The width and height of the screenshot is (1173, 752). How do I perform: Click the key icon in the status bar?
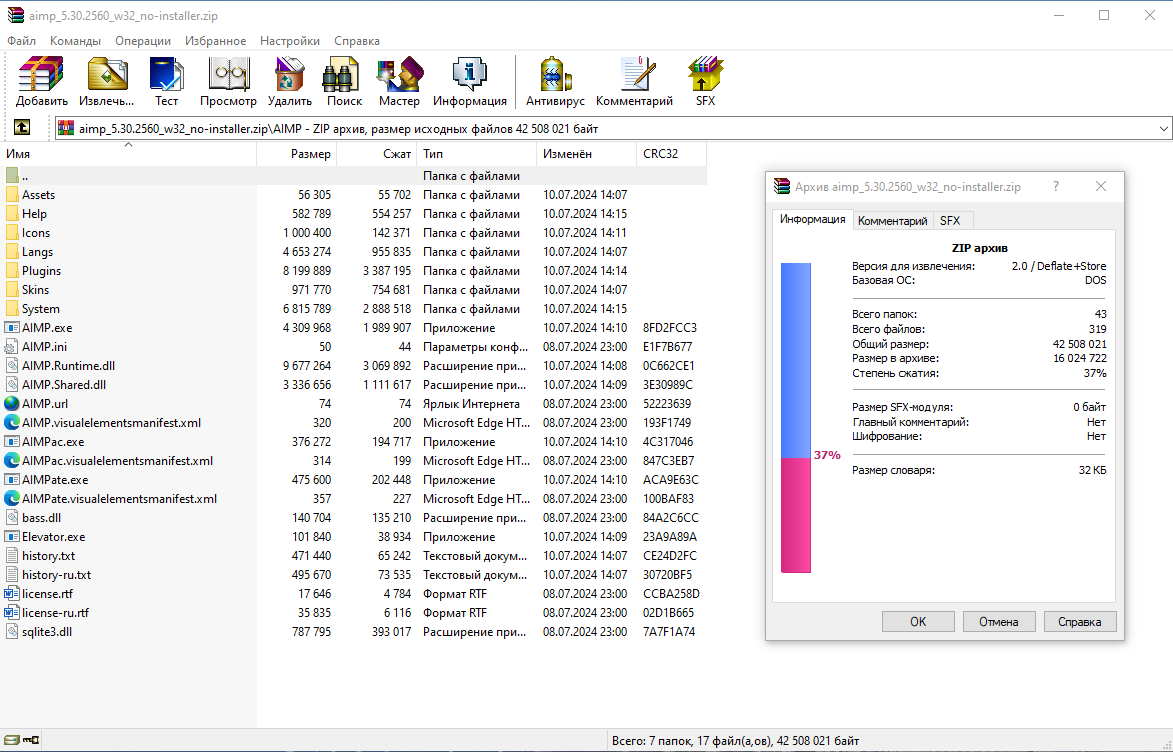[x=31, y=740]
